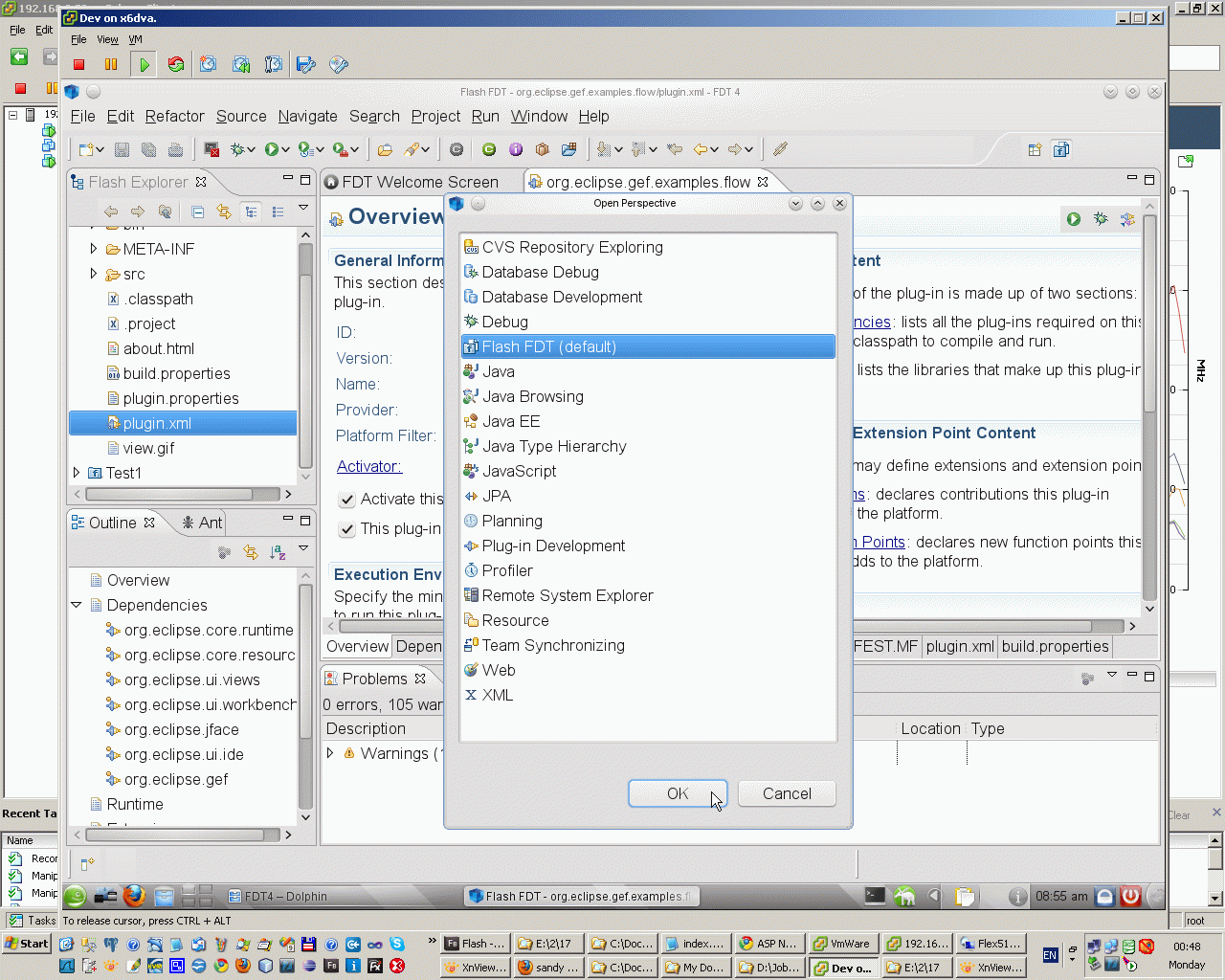Open the Flash Explorer view menu arrow
This screenshot has height=980, width=1225.
click(303, 208)
